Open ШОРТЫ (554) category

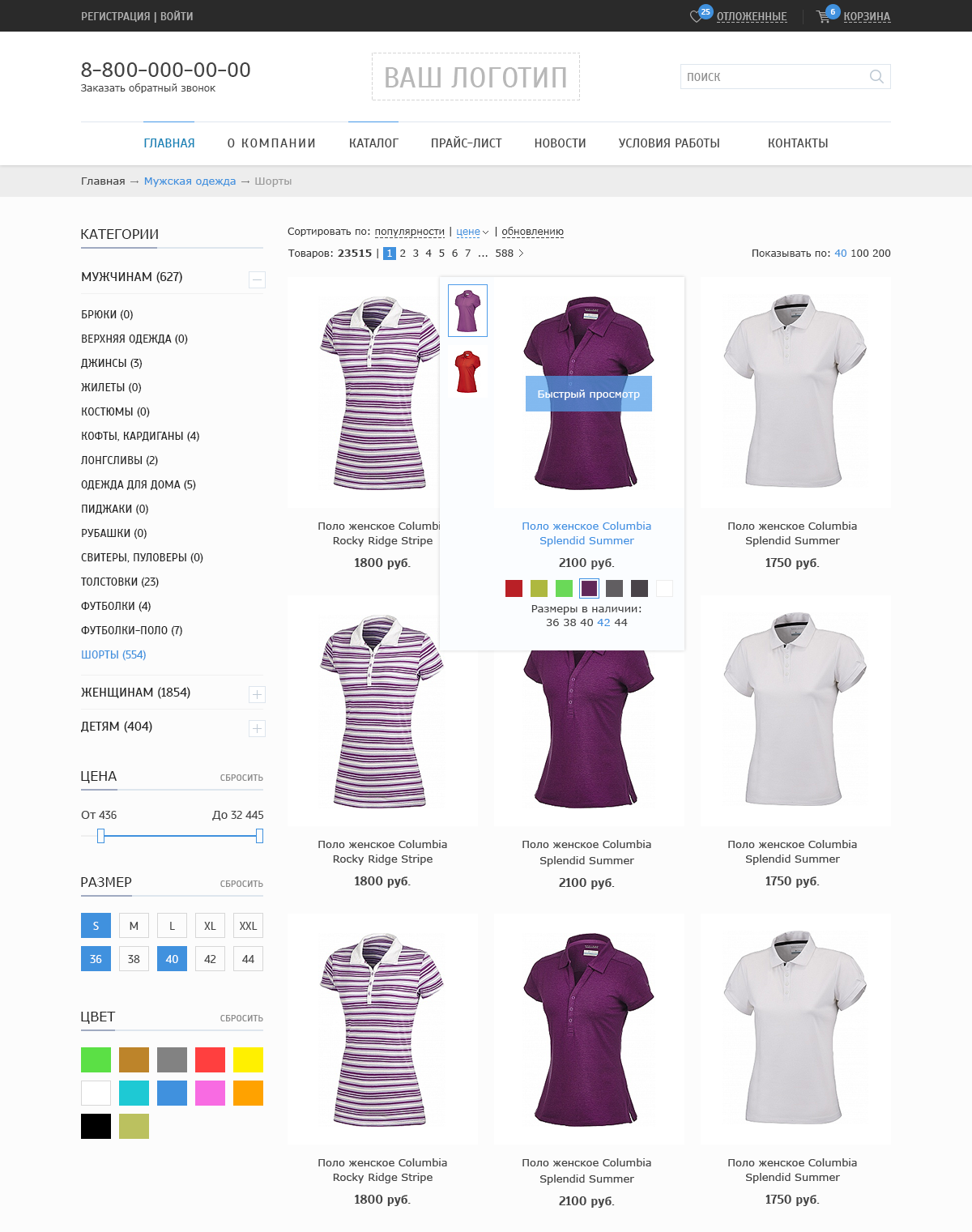coord(113,654)
